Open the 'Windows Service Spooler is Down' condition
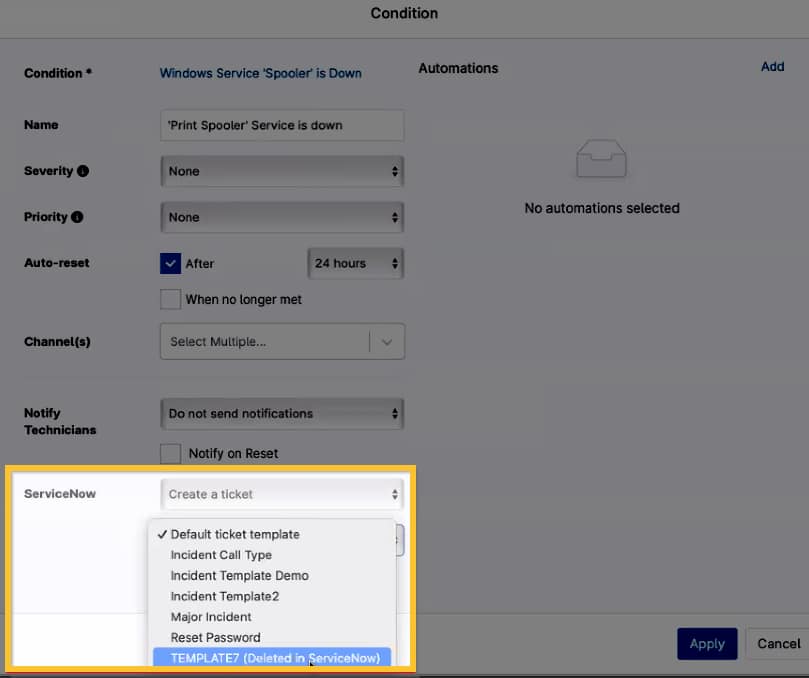The image size is (809, 678). (x=260, y=73)
